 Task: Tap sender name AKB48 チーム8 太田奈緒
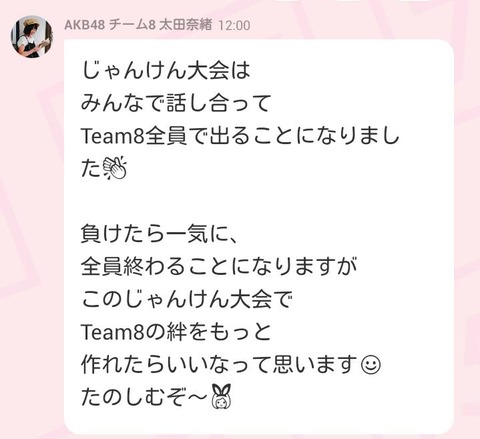click(x=138, y=25)
